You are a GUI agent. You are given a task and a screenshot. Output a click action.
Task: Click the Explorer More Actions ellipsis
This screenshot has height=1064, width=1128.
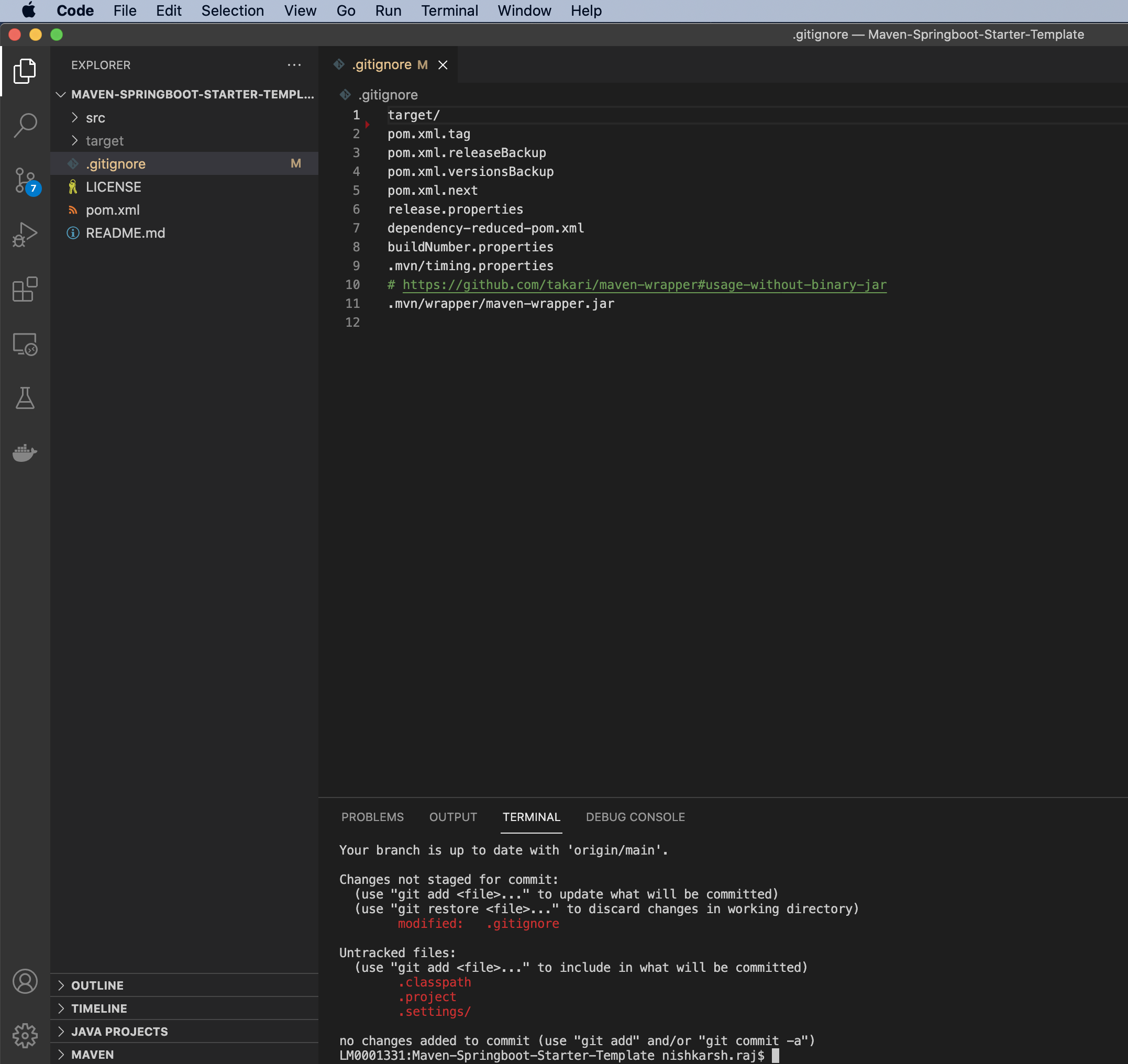294,65
